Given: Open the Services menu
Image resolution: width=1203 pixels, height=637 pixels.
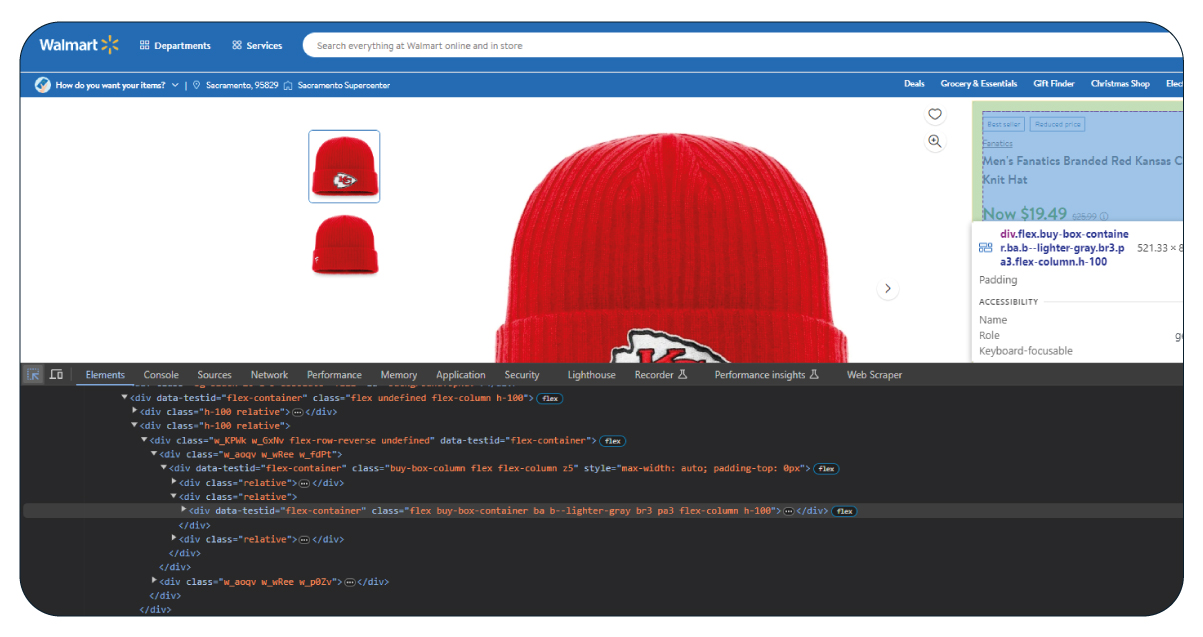Looking at the screenshot, I should [257, 45].
